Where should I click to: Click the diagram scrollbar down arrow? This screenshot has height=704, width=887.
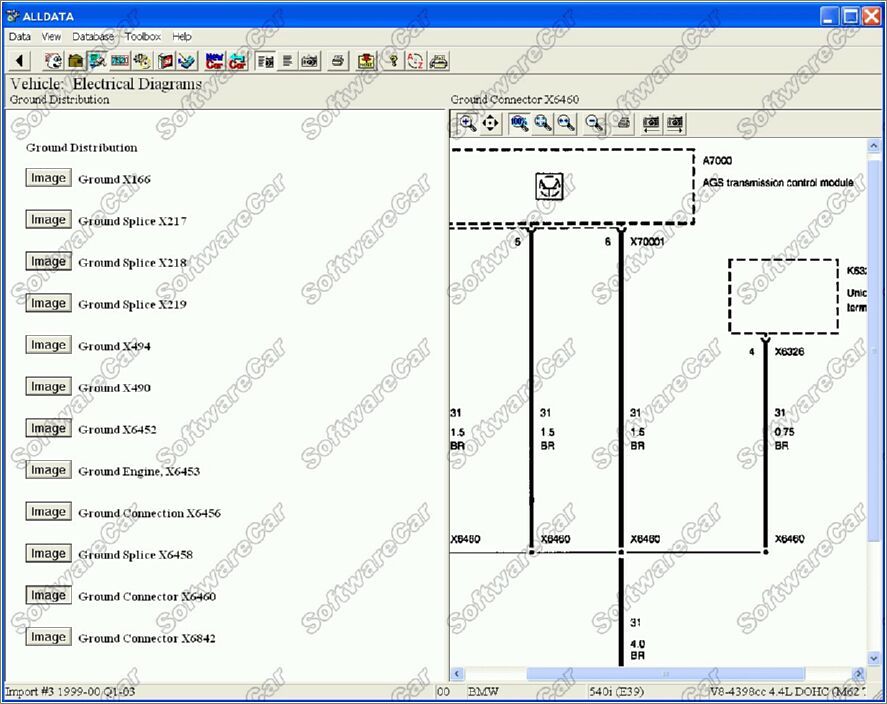(x=874, y=659)
